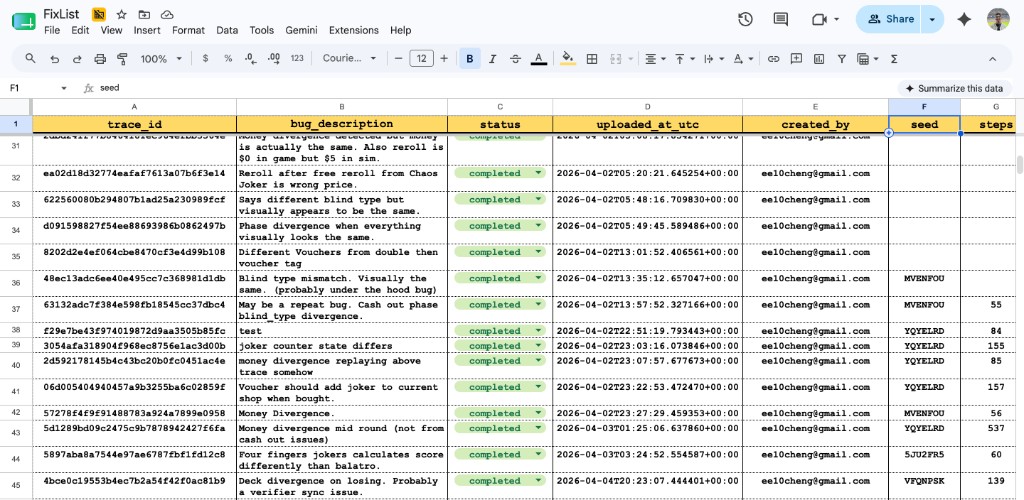Viewport: 1024px width, 500px height.
Task: Click the Insert link chain icon
Action: pos(773,59)
